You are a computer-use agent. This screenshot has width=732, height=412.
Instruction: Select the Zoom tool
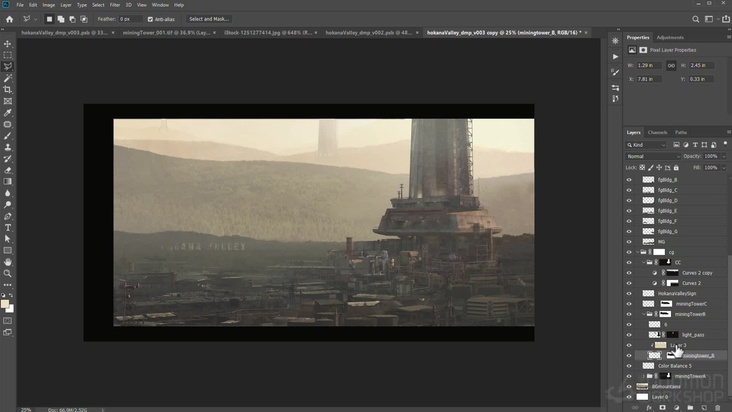[7, 273]
